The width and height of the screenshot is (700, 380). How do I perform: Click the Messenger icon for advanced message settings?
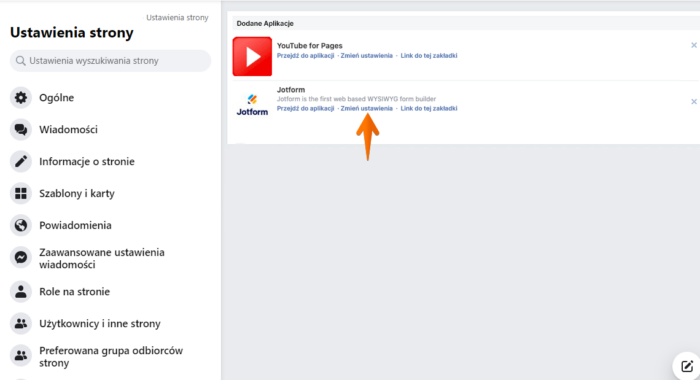tap(21, 257)
